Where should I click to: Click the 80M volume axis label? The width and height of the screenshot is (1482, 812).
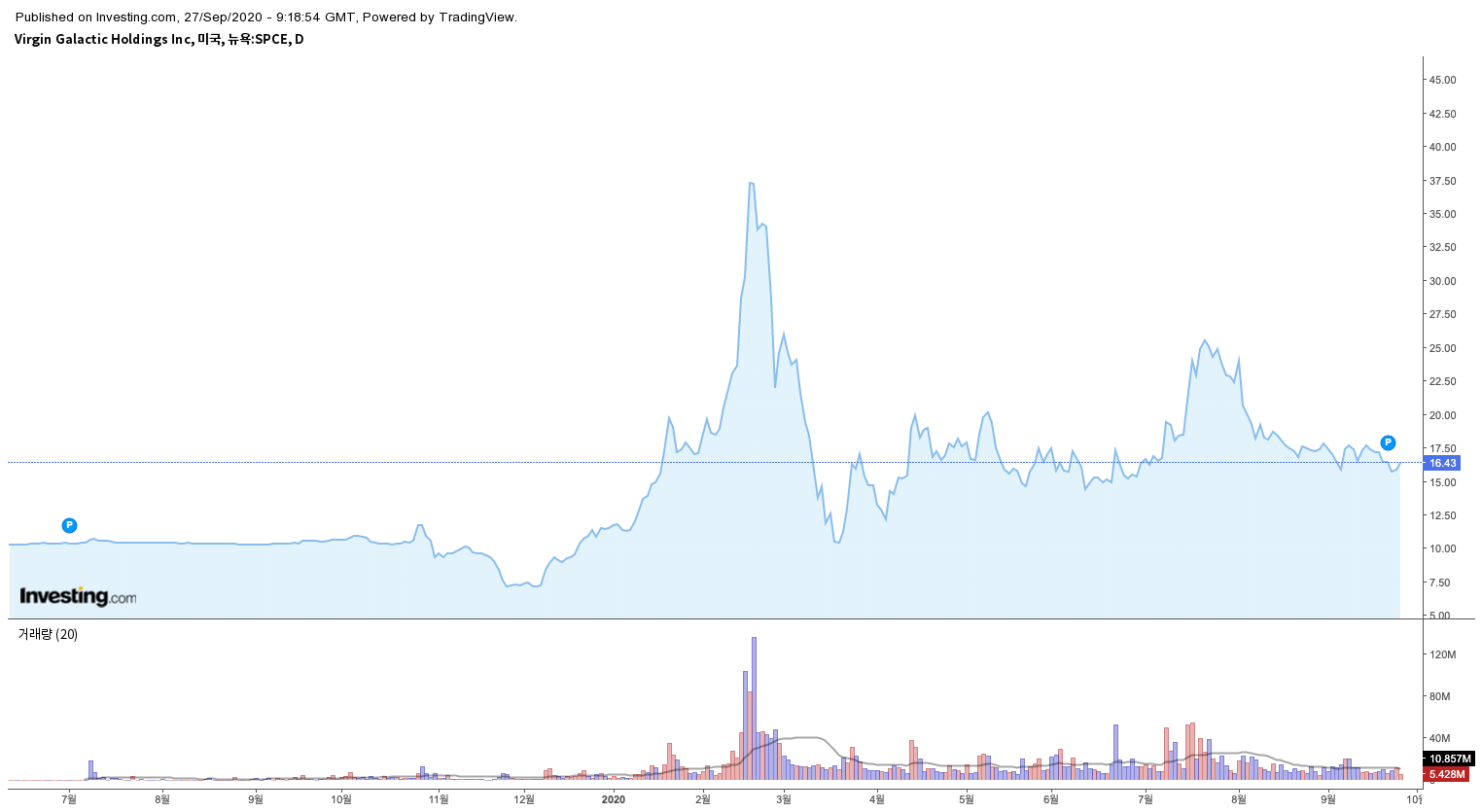click(1439, 696)
